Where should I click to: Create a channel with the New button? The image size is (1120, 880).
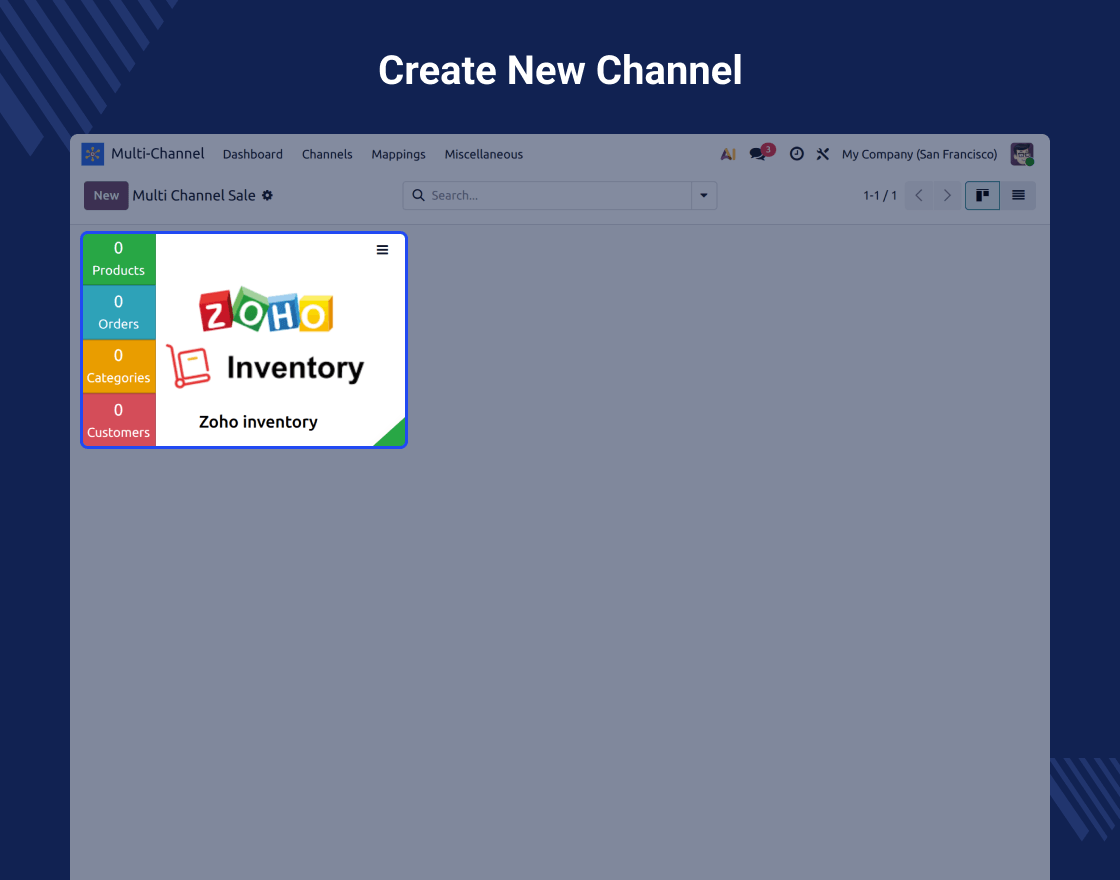pos(106,196)
